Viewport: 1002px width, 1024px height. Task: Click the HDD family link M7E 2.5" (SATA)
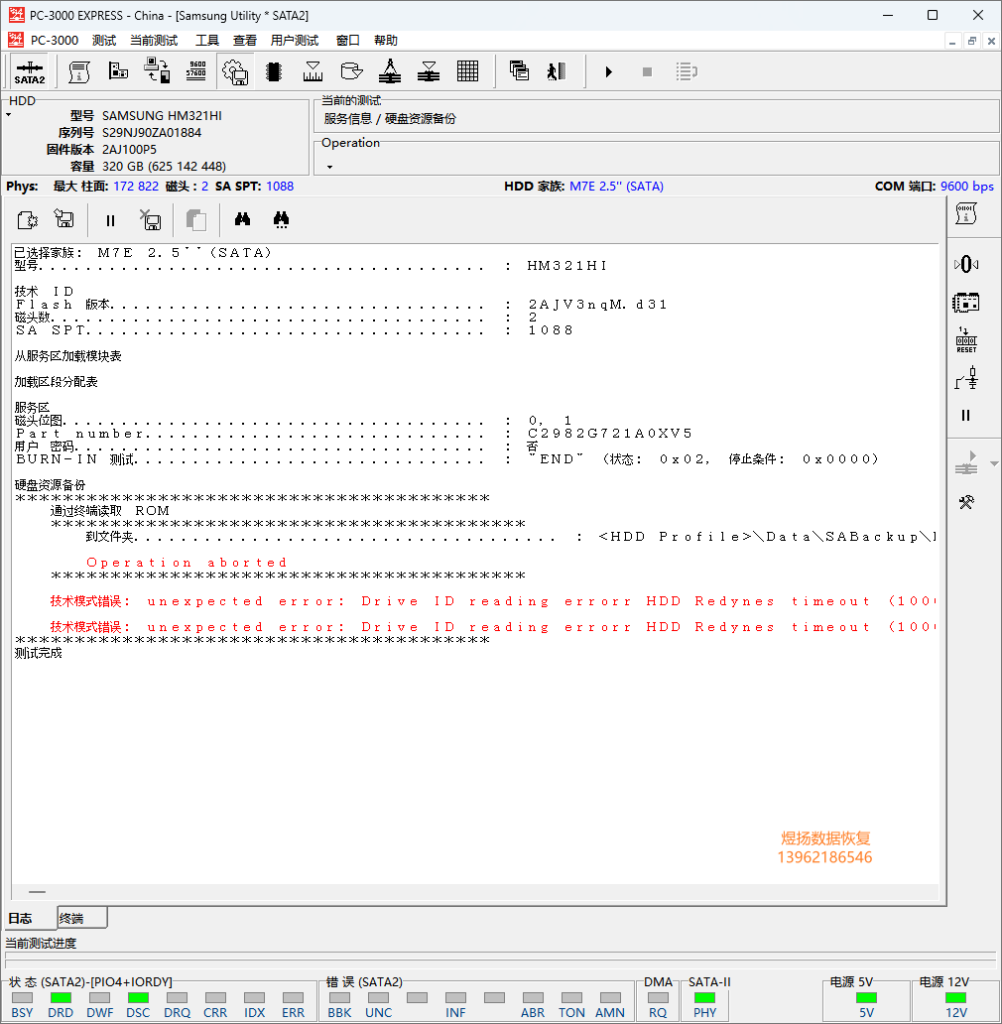click(x=616, y=187)
